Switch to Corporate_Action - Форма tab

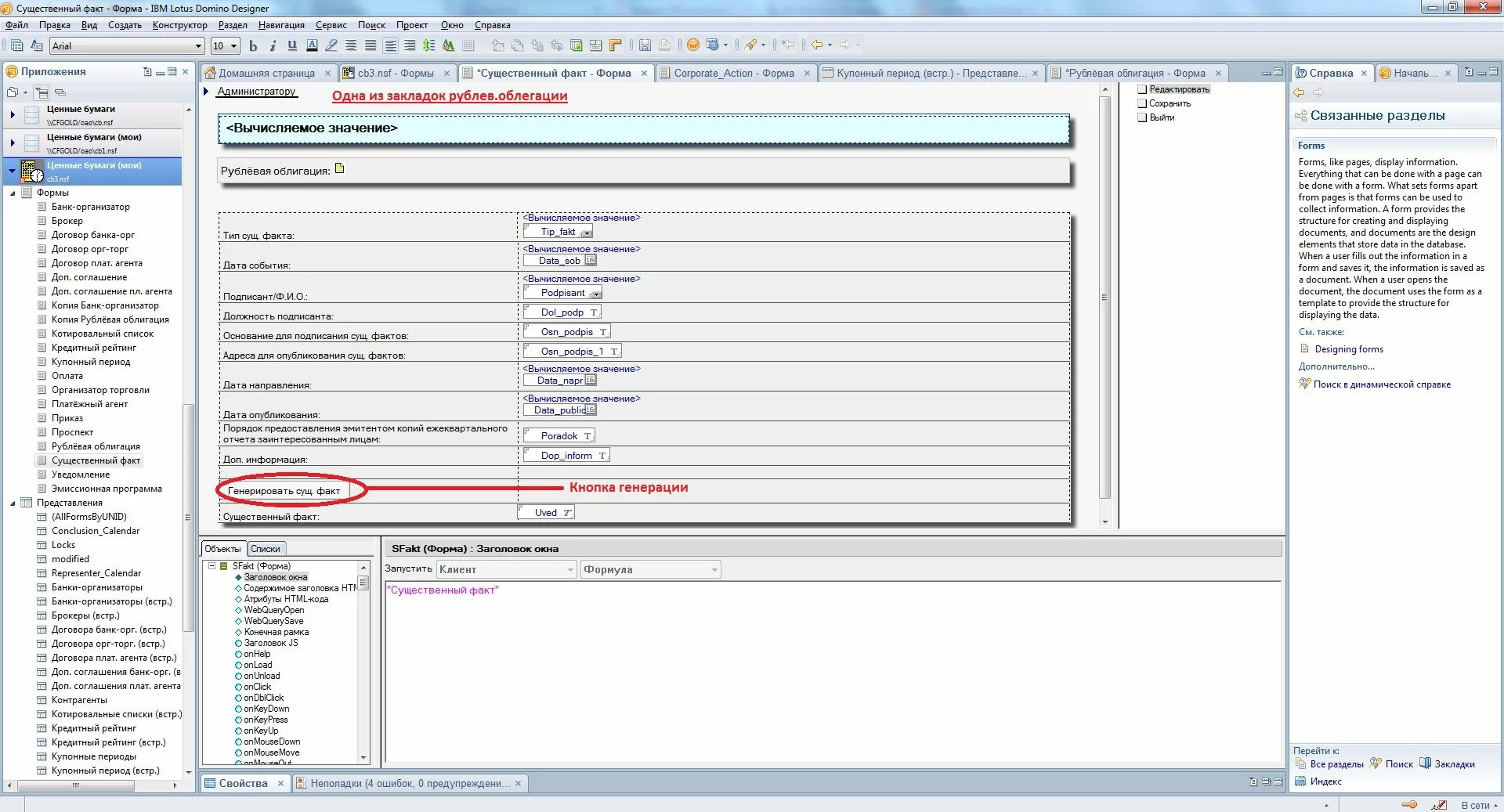[x=733, y=74]
